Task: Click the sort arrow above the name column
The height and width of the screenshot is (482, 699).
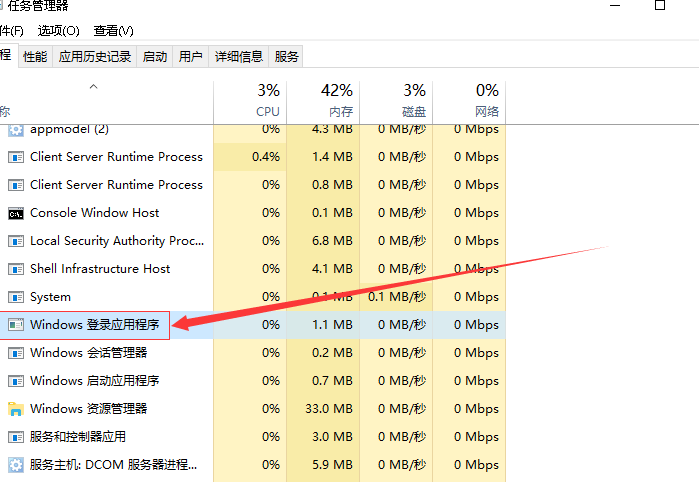Action: 93,87
